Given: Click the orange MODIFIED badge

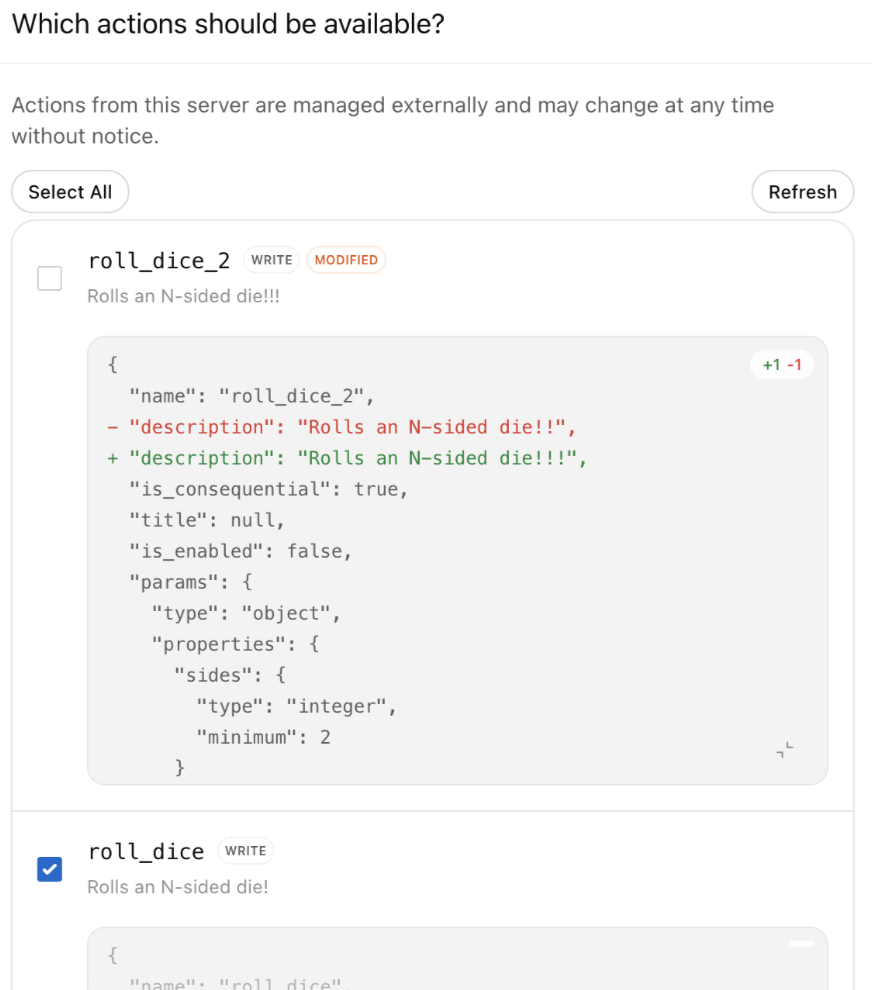Looking at the screenshot, I should [346, 260].
